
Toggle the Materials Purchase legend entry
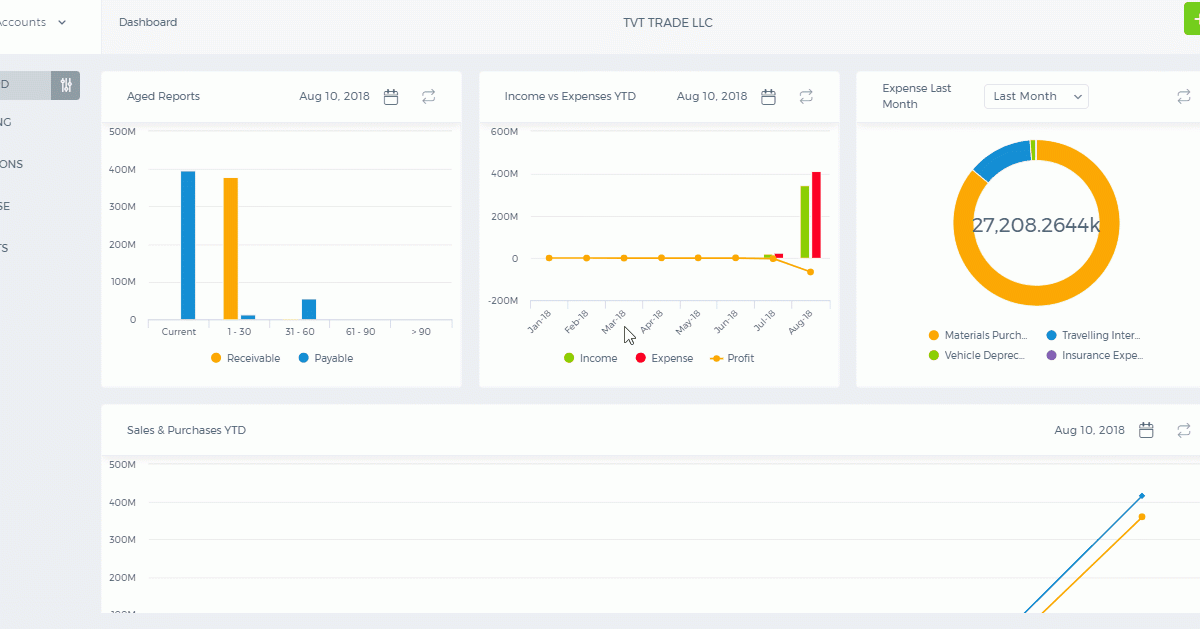[x=978, y=336]
